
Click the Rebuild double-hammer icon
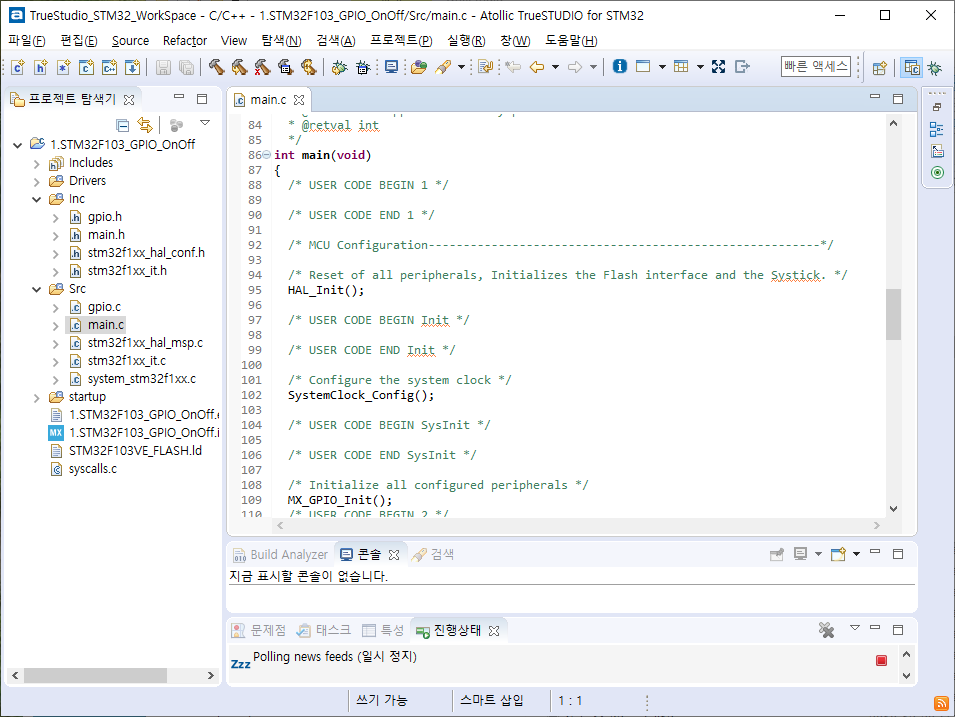pyautogui.click(x=239, y=67)
